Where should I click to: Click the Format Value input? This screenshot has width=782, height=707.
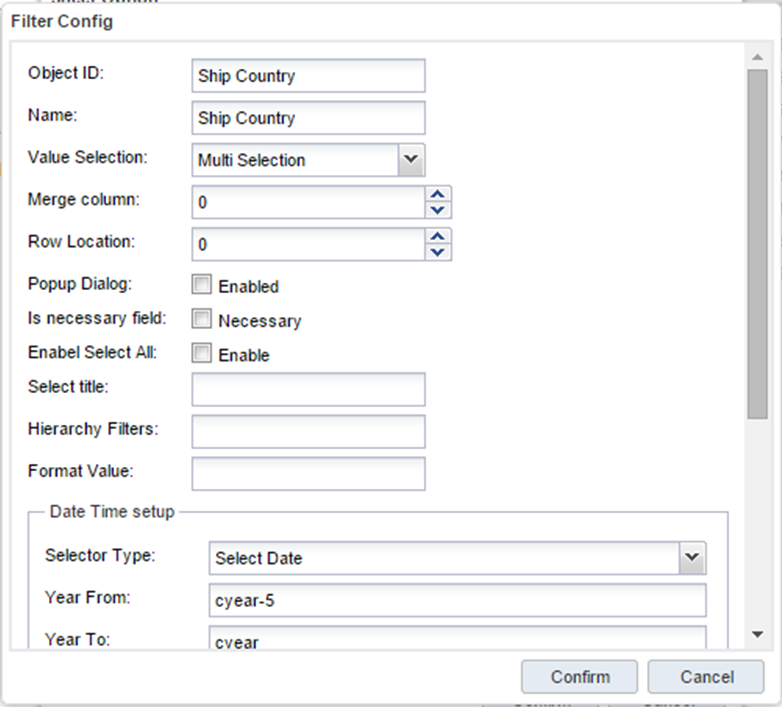(x=308, y=474)
